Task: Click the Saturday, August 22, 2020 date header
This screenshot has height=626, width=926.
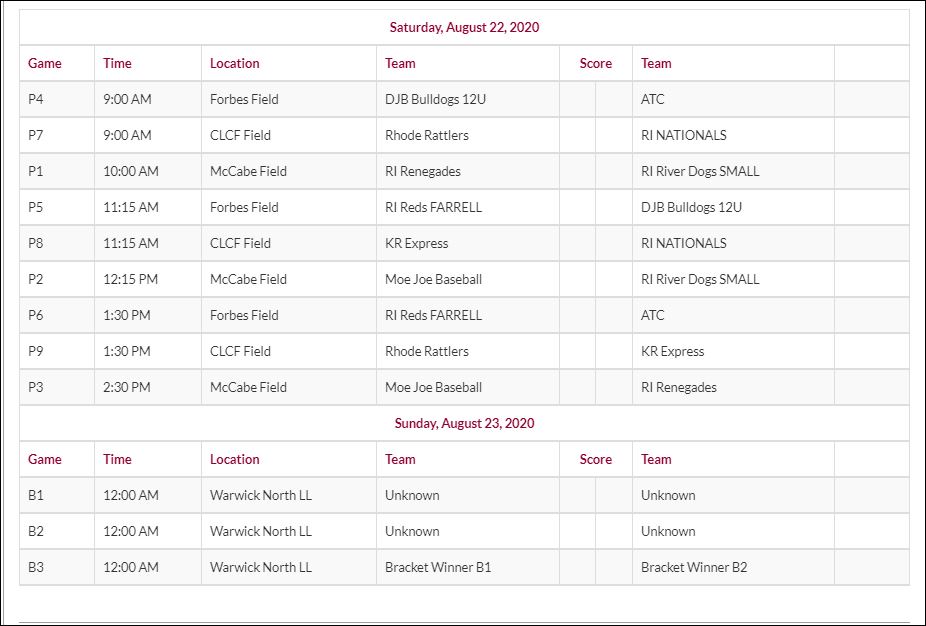Action: [464, 27]
